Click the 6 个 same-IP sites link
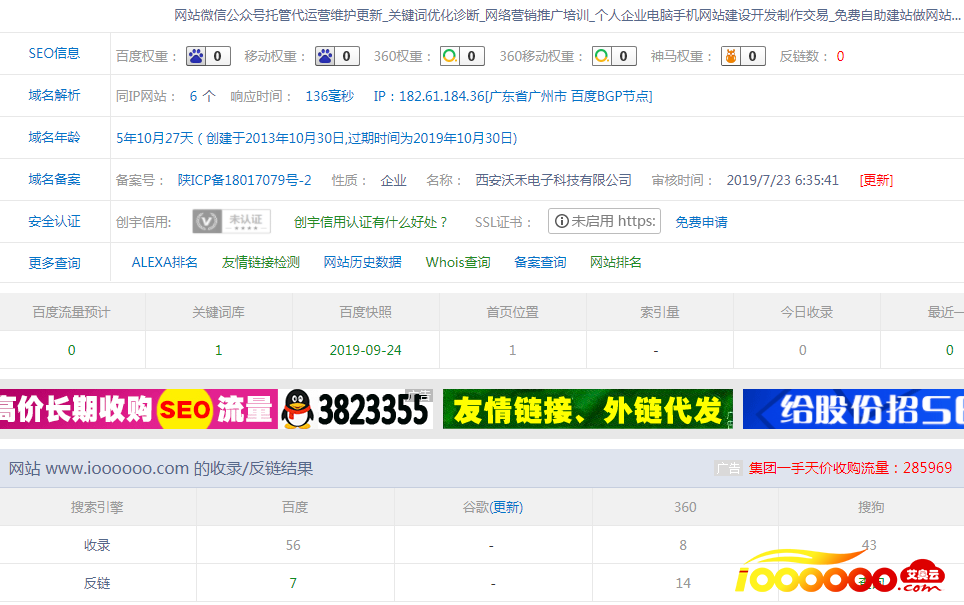 click(202, 96)
